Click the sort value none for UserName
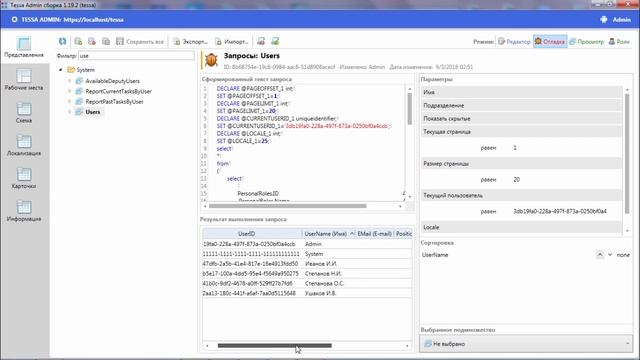The image size is (640, 360). (x=623, y=254)
